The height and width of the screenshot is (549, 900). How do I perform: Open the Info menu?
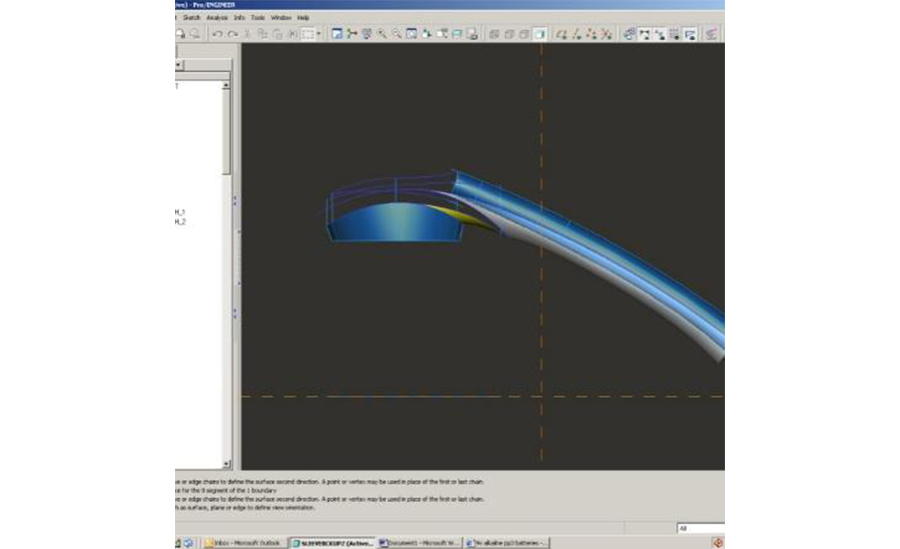(239, 18)
